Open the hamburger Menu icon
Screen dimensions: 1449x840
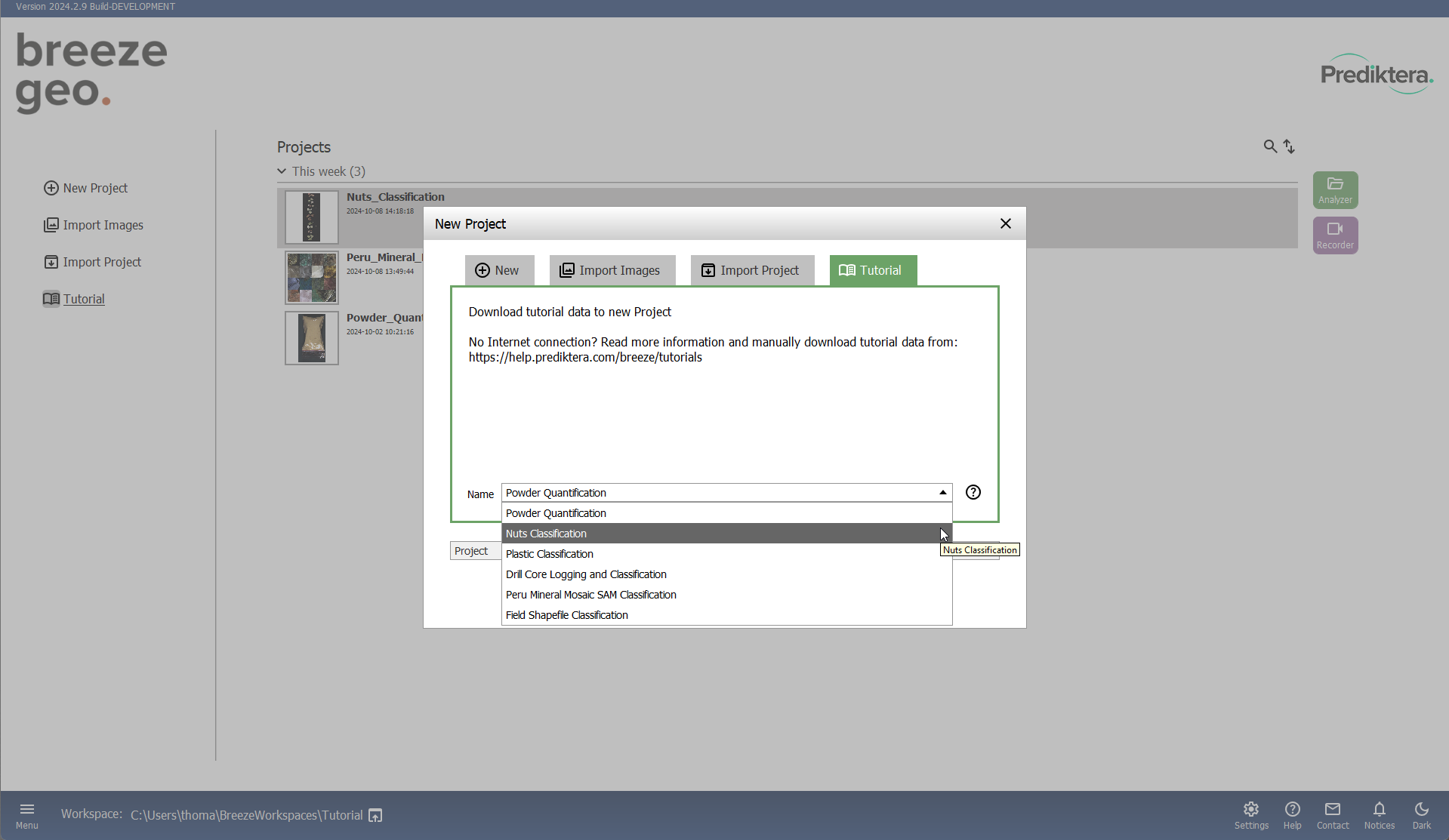(26, 814)
